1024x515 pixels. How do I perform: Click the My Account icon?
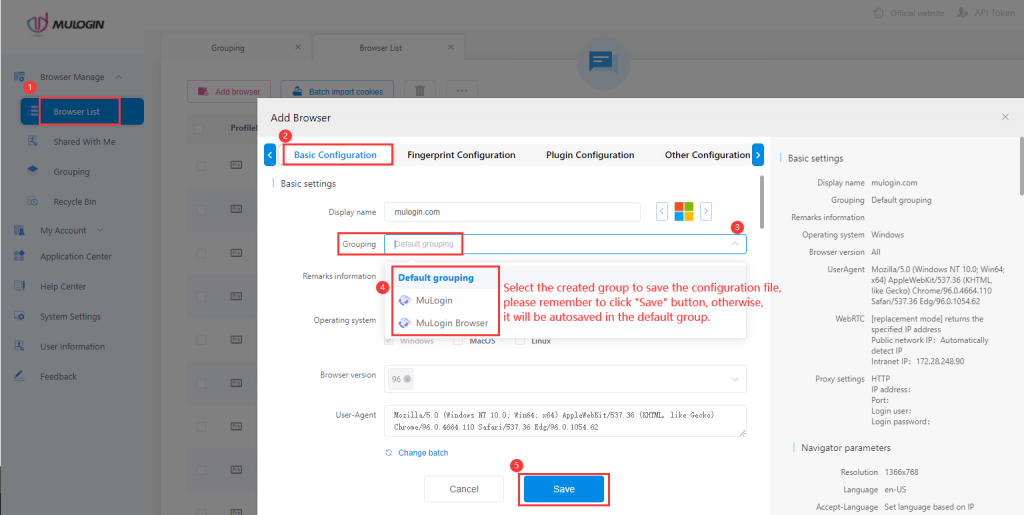pos(20,230)
